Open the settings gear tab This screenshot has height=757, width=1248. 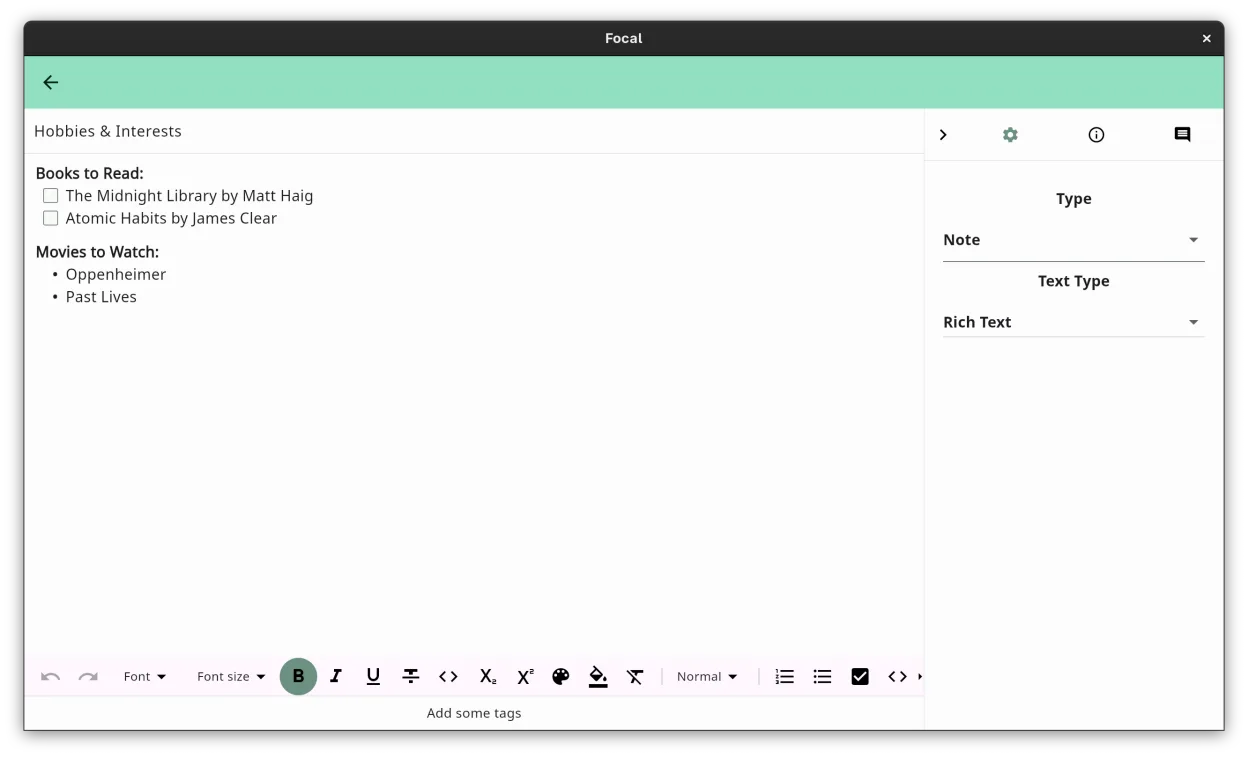coord(1010,135)
